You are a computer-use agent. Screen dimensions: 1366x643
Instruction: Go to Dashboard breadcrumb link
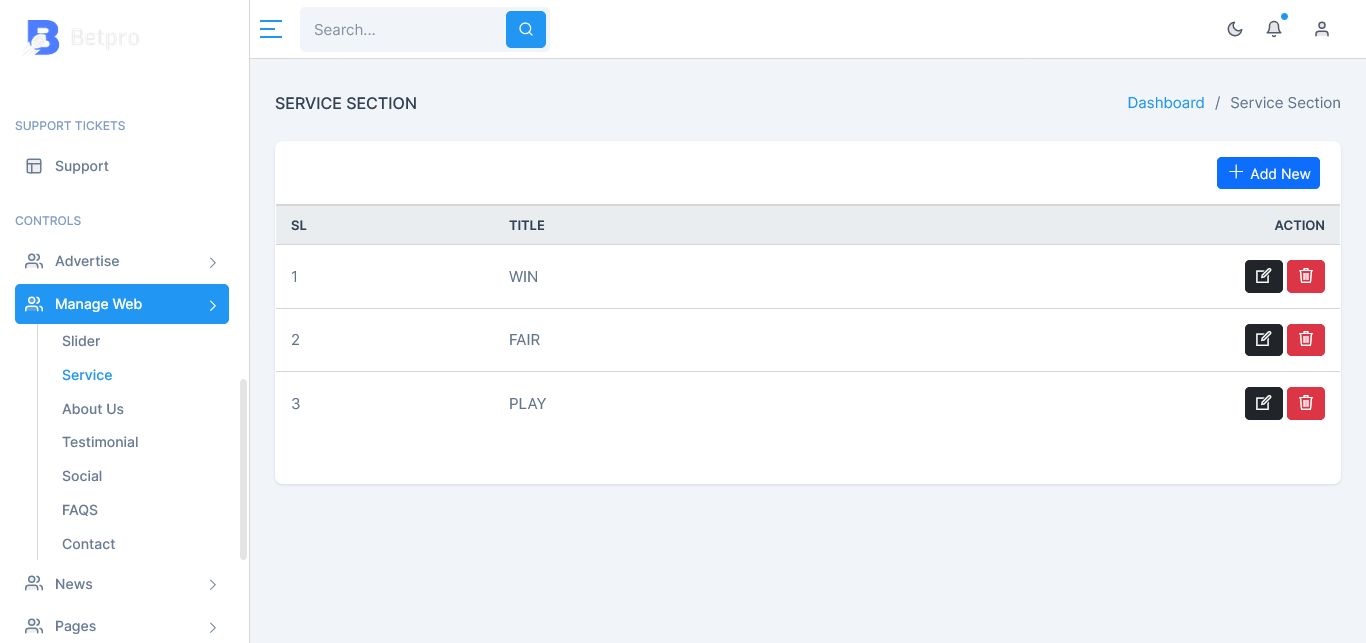pos(1166,103)
